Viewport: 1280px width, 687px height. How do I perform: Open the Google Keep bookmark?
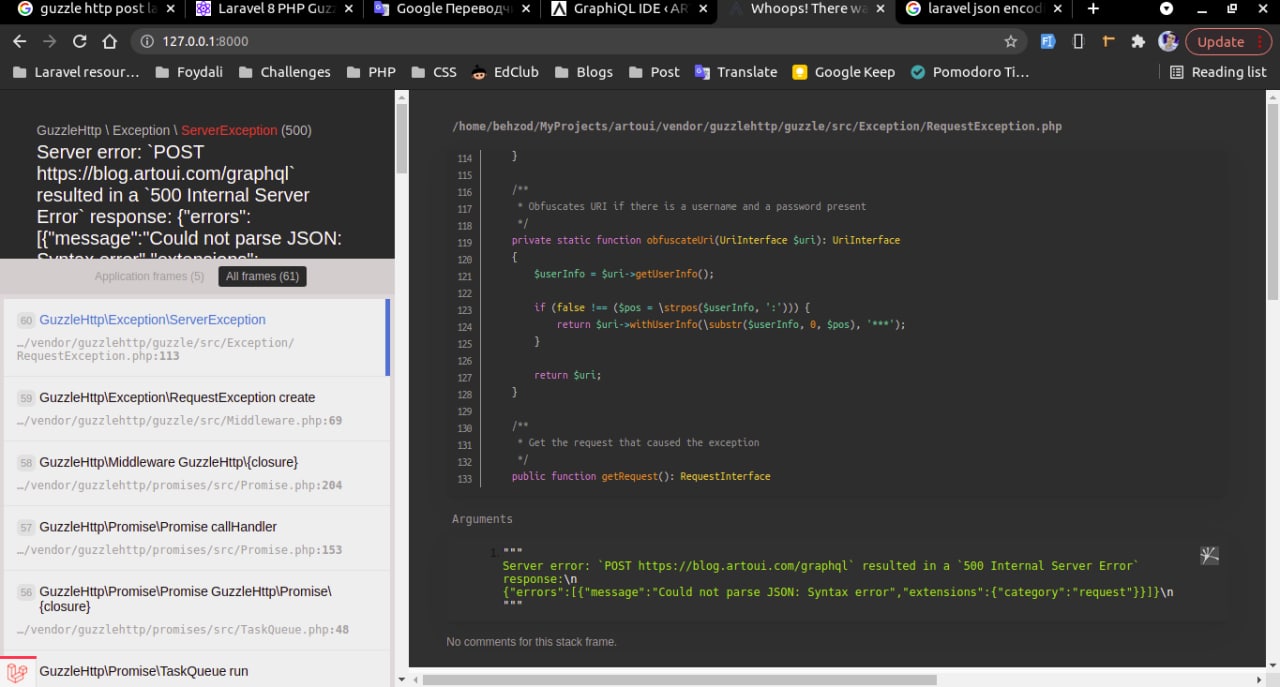point(843,72)
